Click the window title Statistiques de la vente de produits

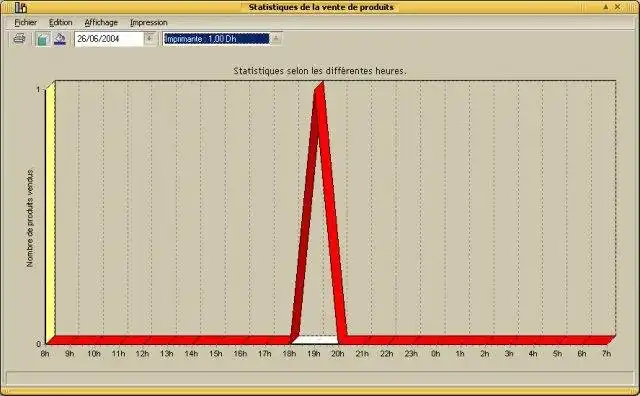point(321,7)
